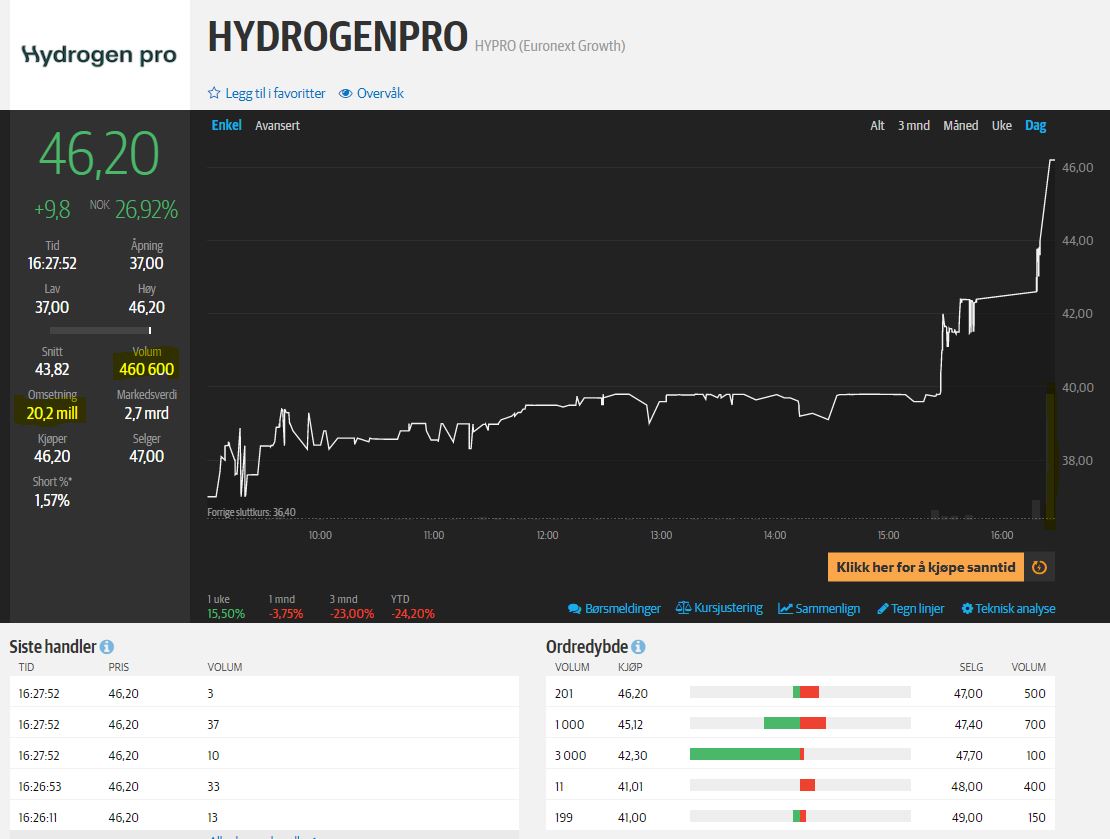The height and width of the screenshot is (839, 1110).
Task: Click the info icon next to Siste handler
Action: click(109, 646)
